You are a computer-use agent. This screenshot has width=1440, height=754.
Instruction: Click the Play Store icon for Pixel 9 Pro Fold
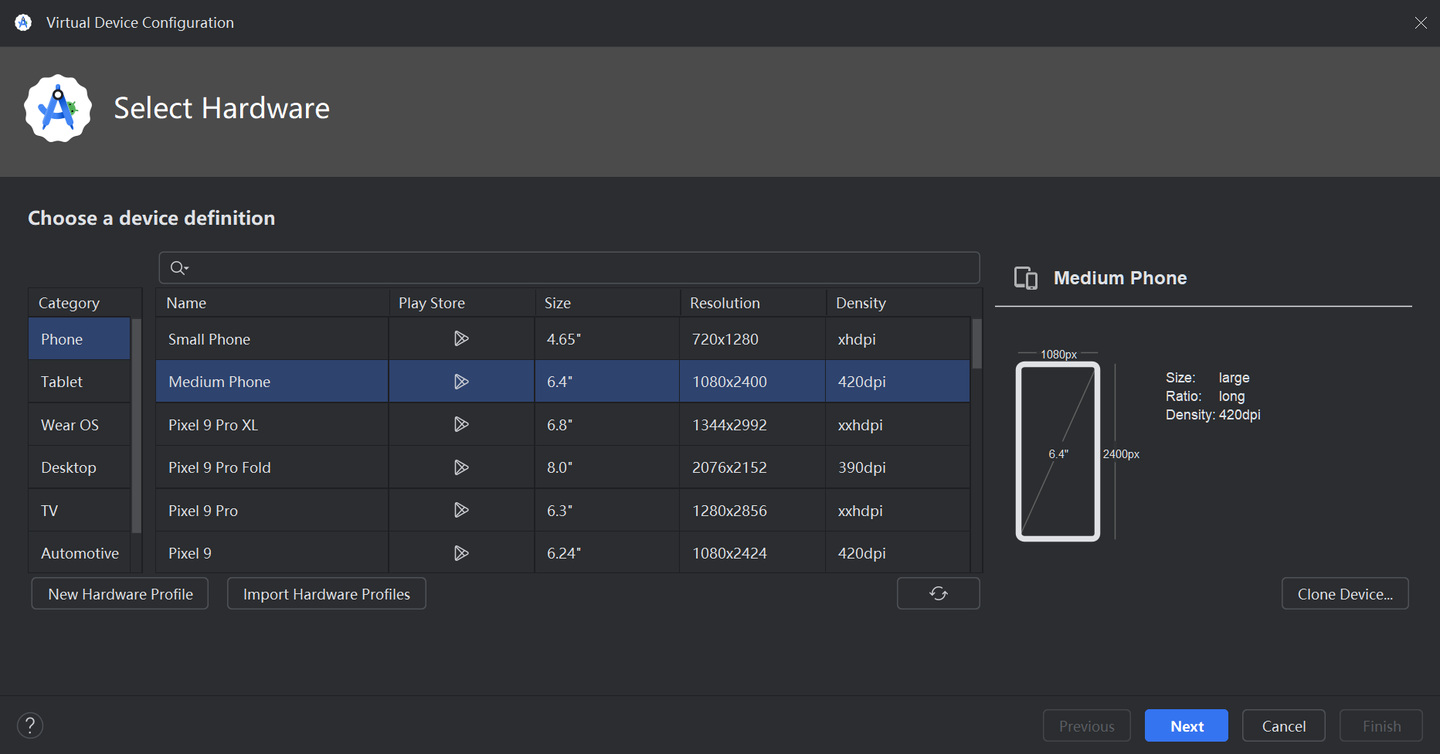point(461,467)
